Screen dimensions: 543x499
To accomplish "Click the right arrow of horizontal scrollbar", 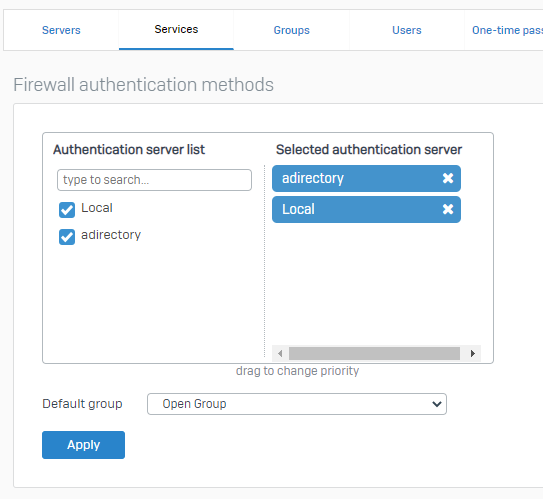I will pyautogui.click(x=473, y=354).
